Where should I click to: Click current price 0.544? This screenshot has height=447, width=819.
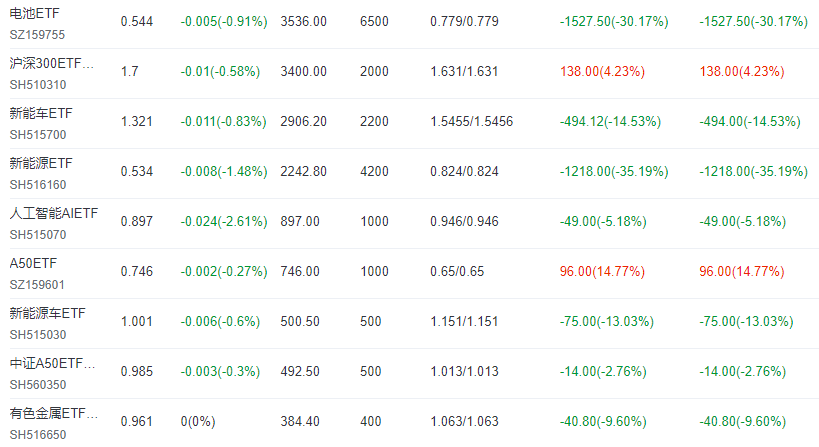click(137, 22)
